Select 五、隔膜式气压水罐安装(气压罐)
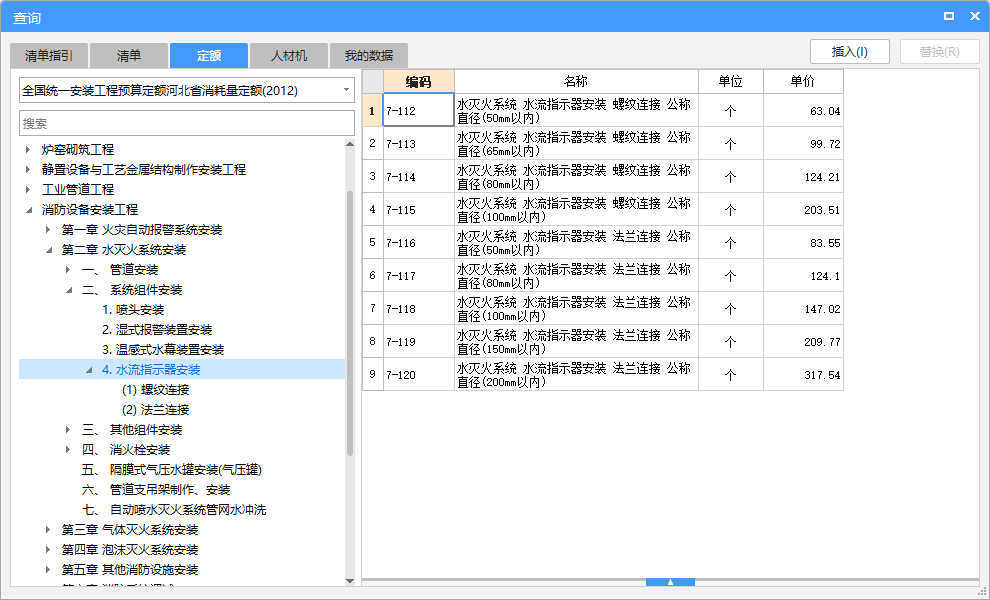Viewport: 990px width, 600px height. tap(172, 470)
